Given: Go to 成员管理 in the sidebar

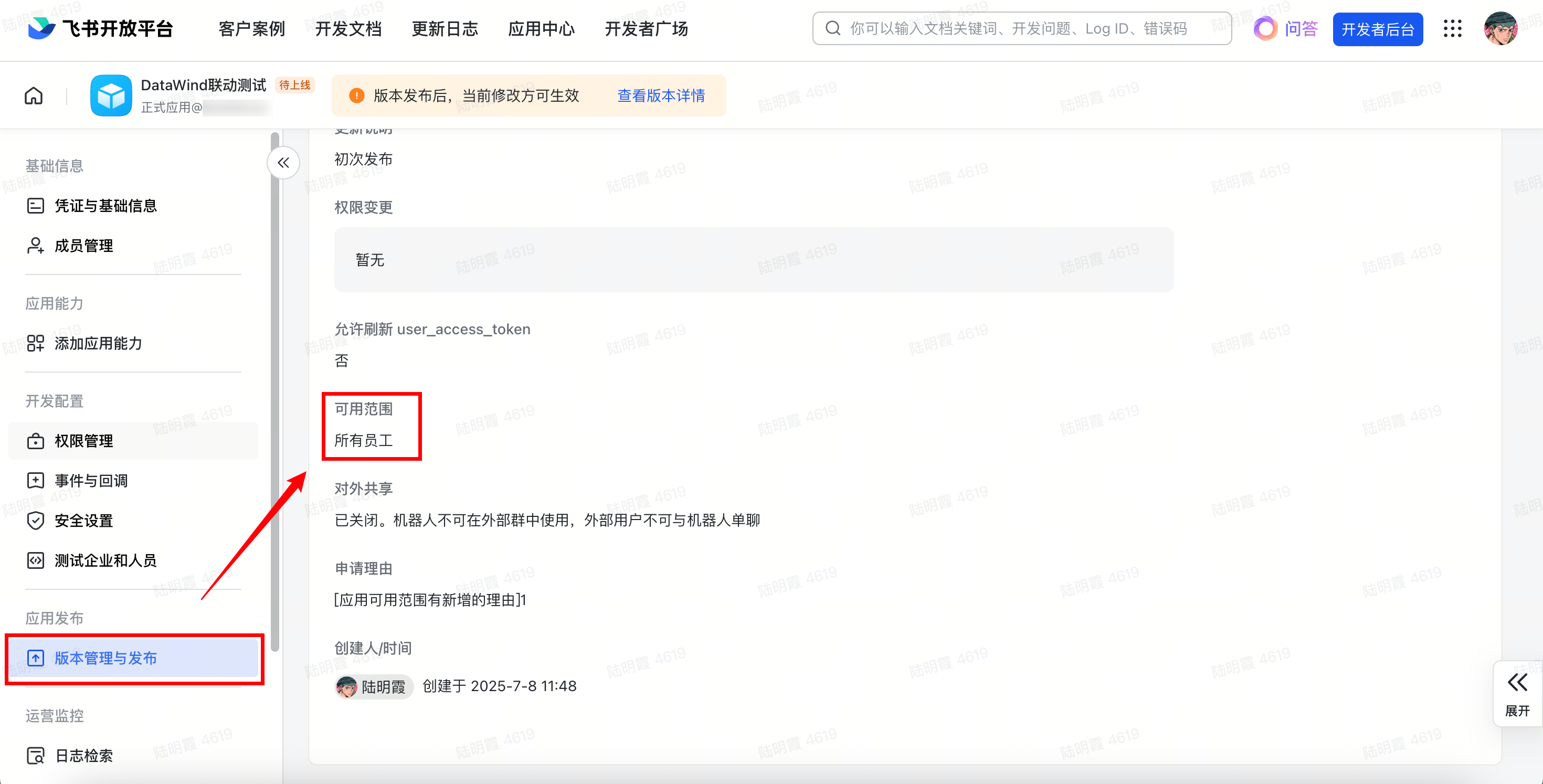Looking at the screenshot, I should (84, 246).
